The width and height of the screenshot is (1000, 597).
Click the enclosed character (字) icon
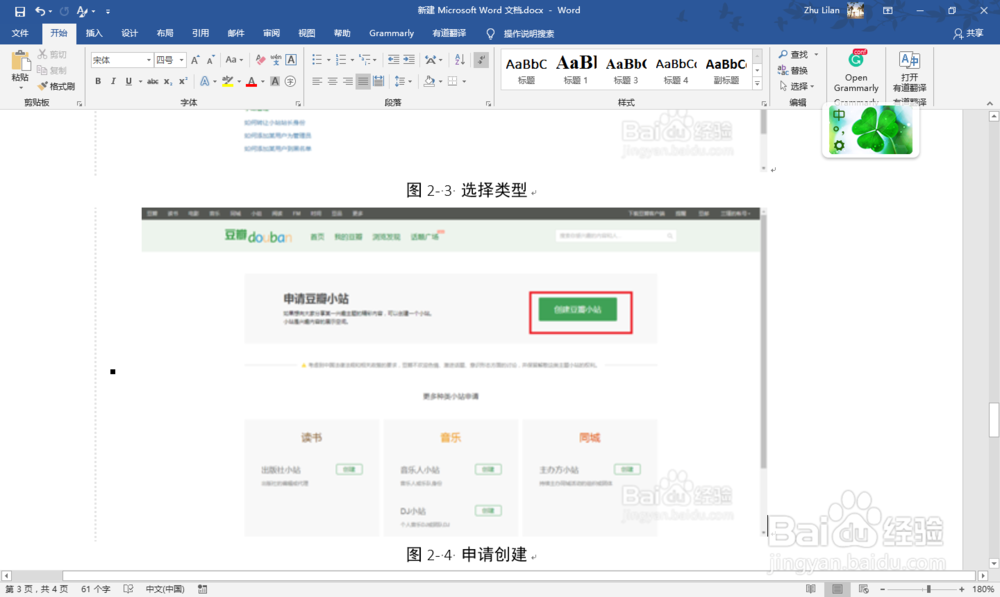pos(290,81)
